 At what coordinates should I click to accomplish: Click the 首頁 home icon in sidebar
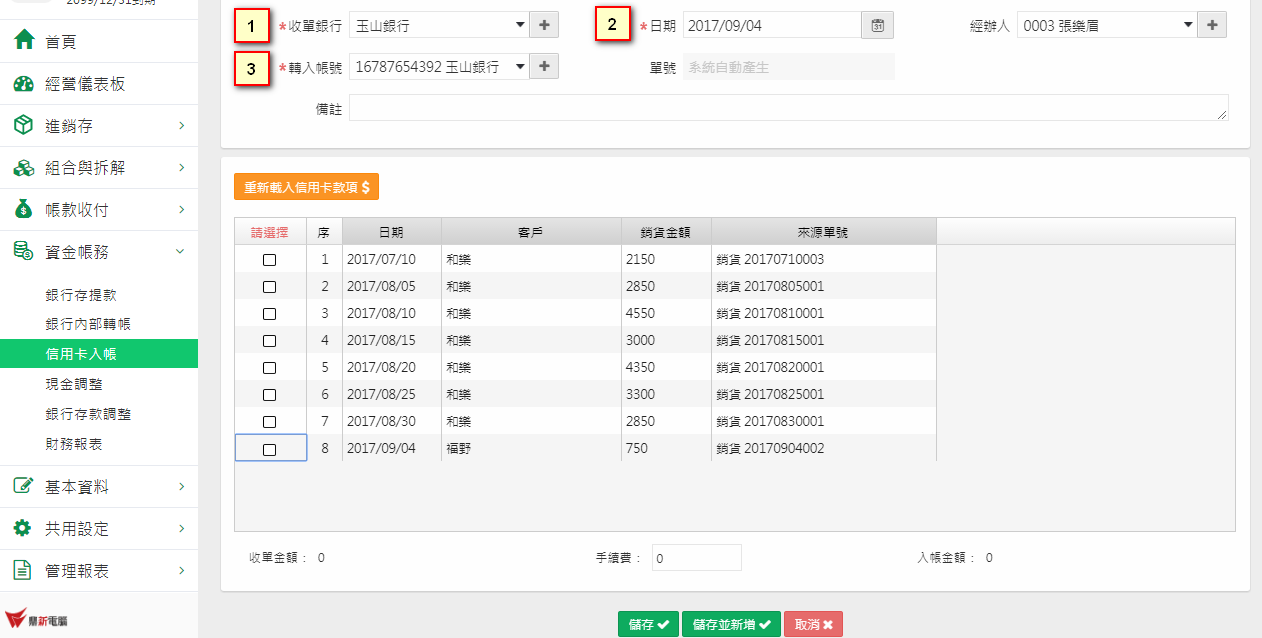pyautogui.click(x=24, y=41)
